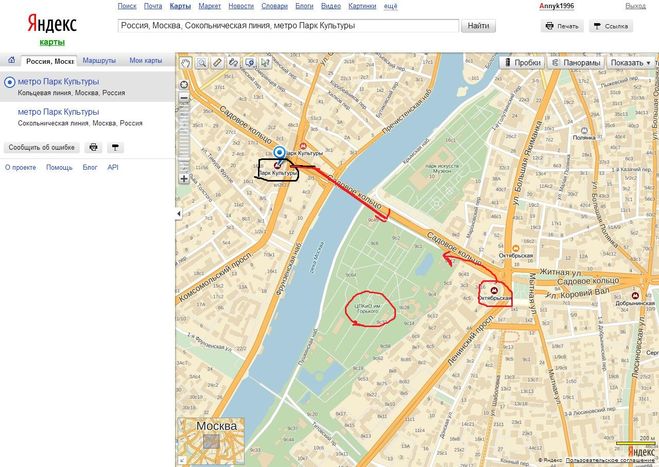Select the magnifier zoom tool
659x467 pixels.
[202, 63]
